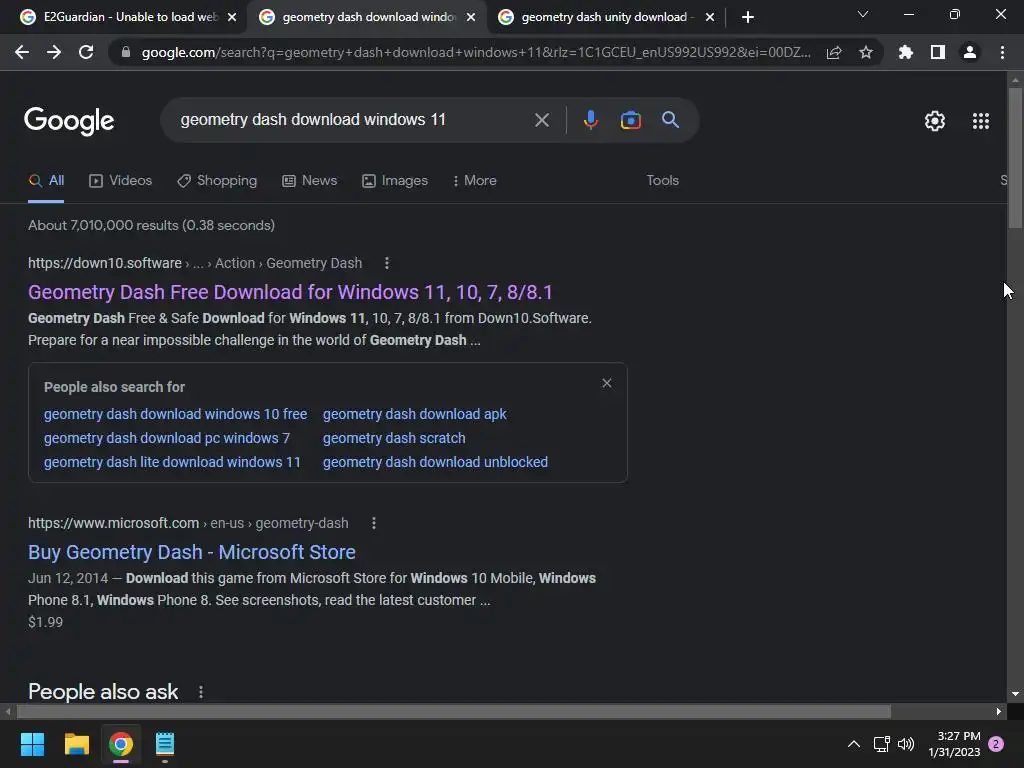Reload the current Google search page
The height and width of the screenshot is (768, 1024).
pyautogui.click(x=86, y=52)
